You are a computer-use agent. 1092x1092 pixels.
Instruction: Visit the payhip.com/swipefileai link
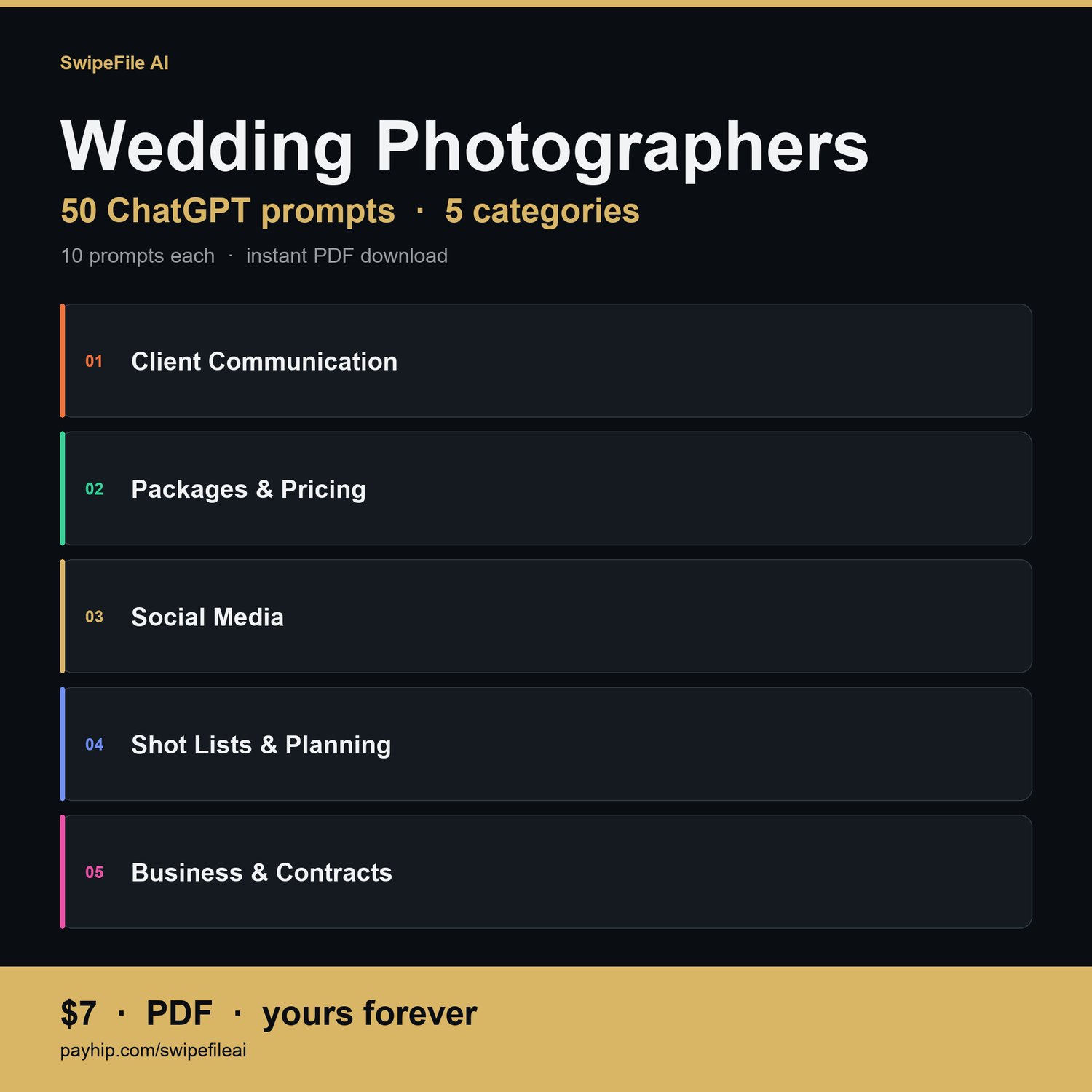(153, 1051)
